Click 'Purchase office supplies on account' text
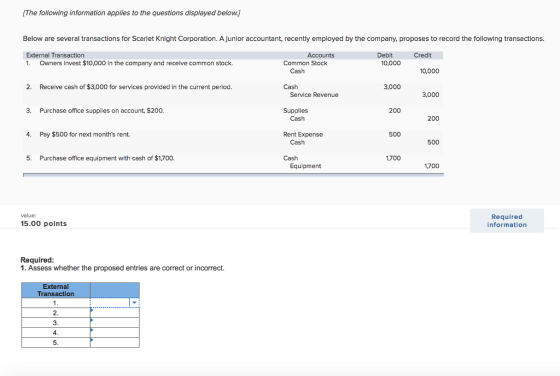The width and height of the screenshot is (560, 376). (102, 111)
